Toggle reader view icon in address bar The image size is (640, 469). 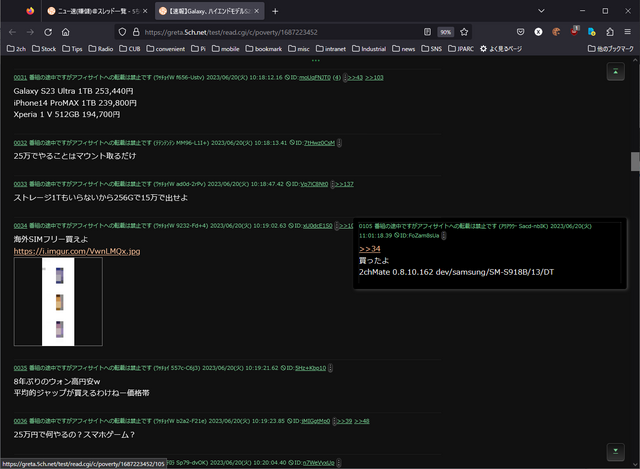pyautogui.click(x=427, y=32)
